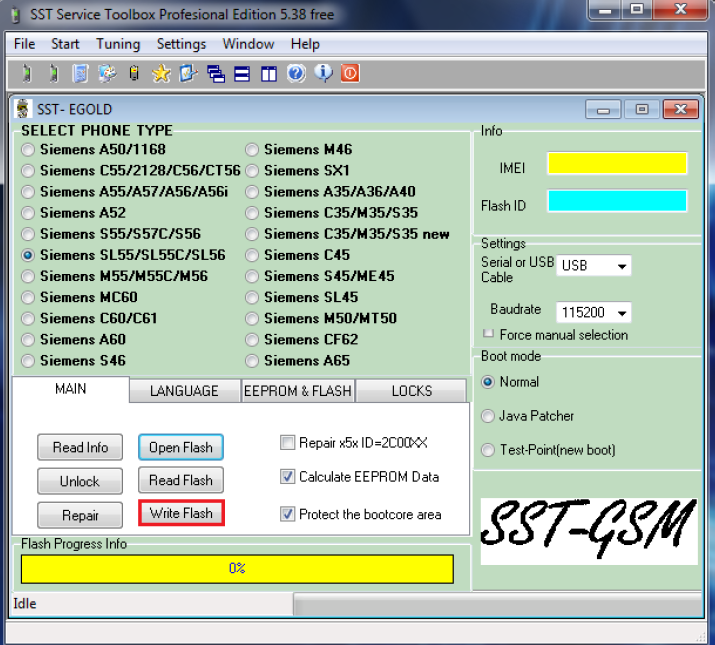This screenshot has width=715, height=645.
Task: Click the Idle status bar text
Action: tap(25, 603)
